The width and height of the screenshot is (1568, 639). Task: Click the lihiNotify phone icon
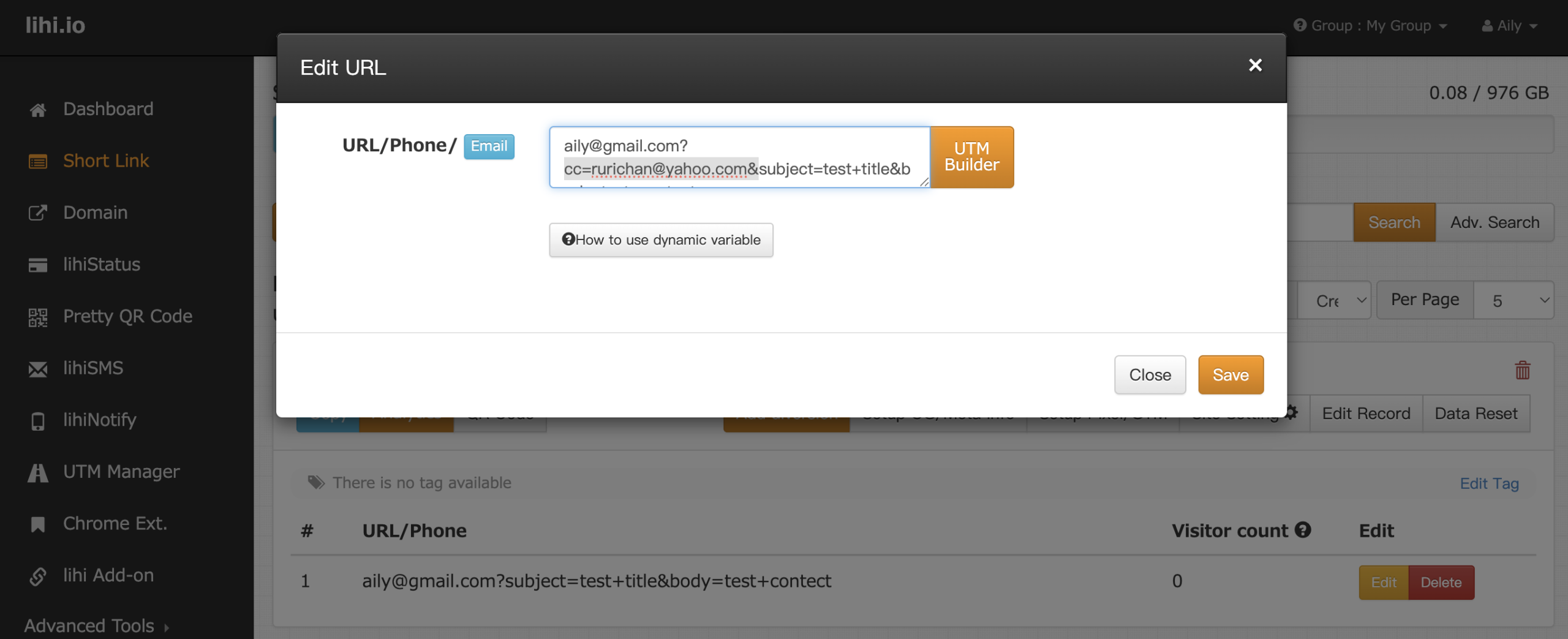pos(37,421)
